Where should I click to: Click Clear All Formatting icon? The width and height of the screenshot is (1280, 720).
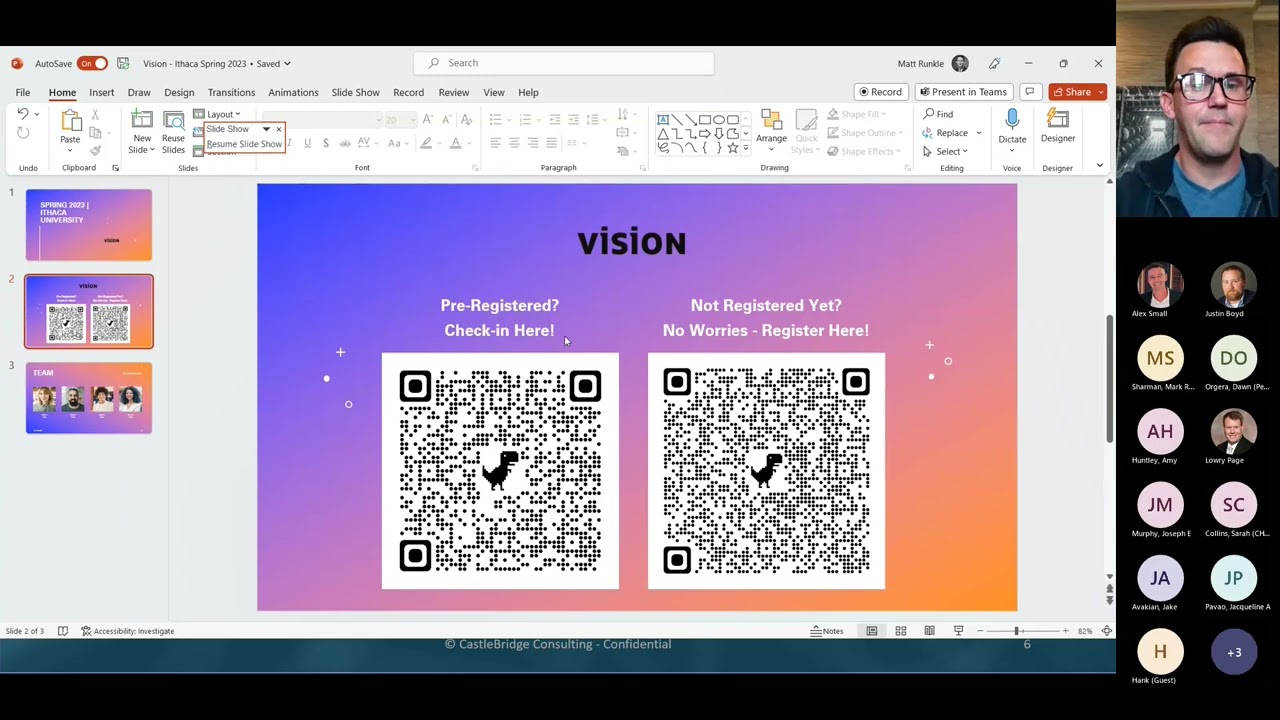[x=466, y=119]
